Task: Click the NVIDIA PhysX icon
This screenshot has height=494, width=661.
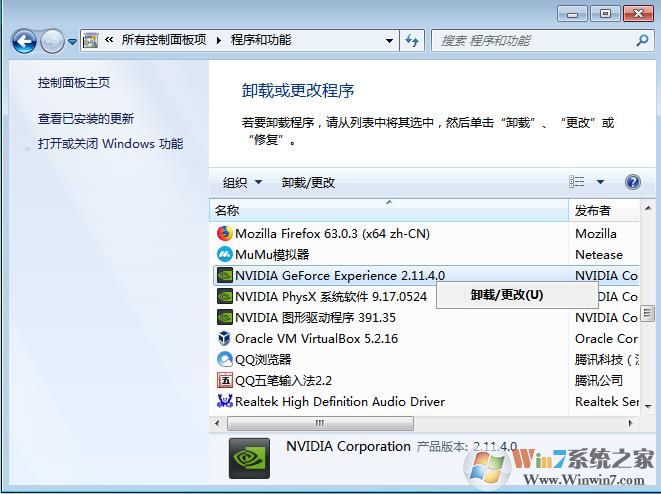Action: click(225, 296)
